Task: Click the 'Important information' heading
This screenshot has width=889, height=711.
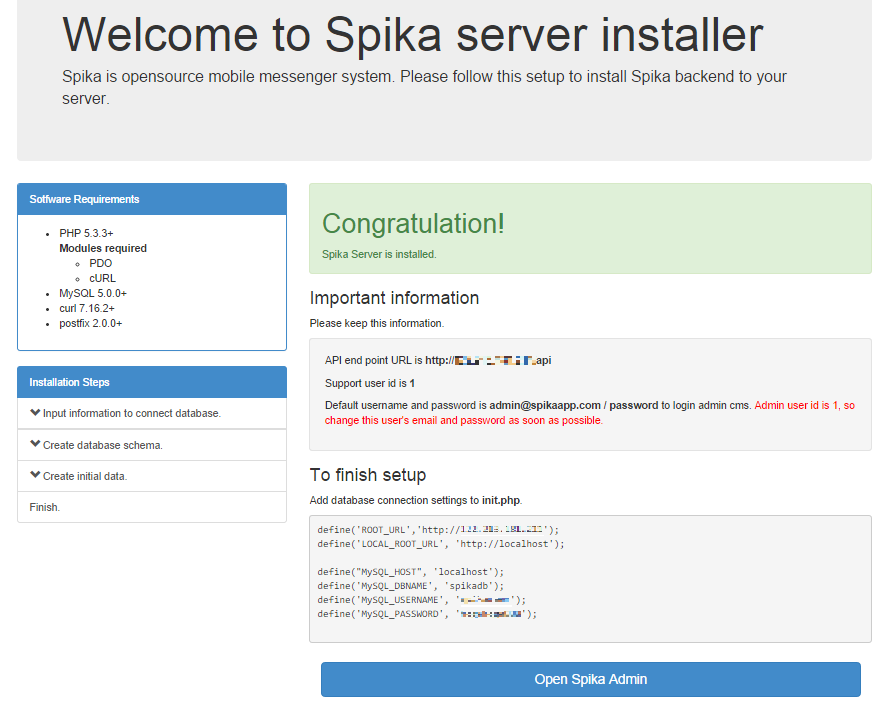Action: (394, 298)
